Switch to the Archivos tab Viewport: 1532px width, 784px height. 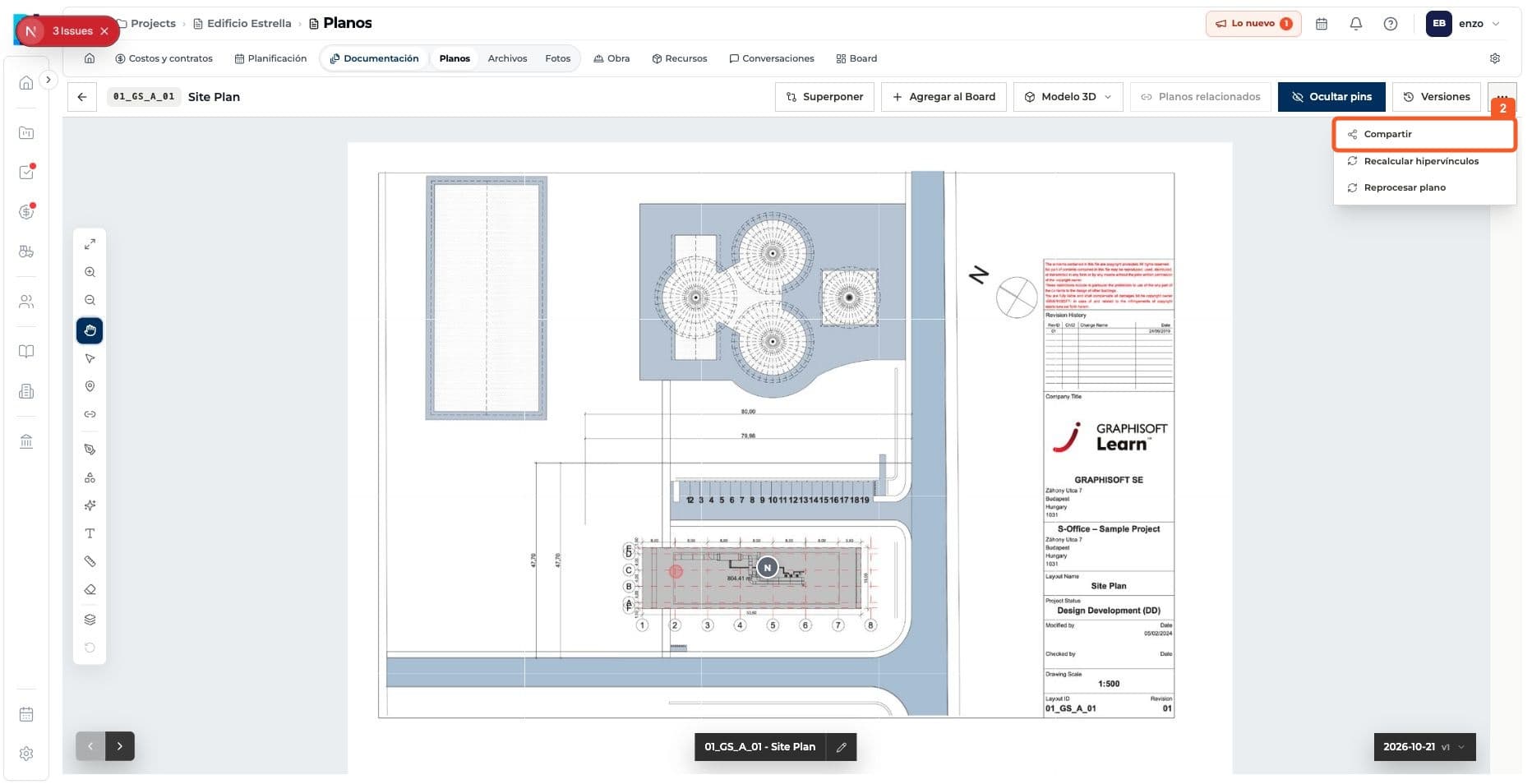(507, 58)
